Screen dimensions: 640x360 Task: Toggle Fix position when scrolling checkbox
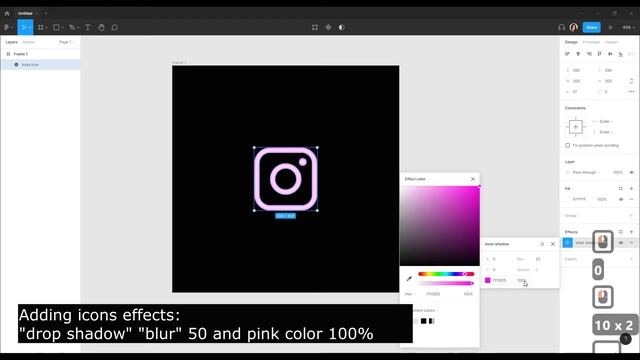click(568, 145)
